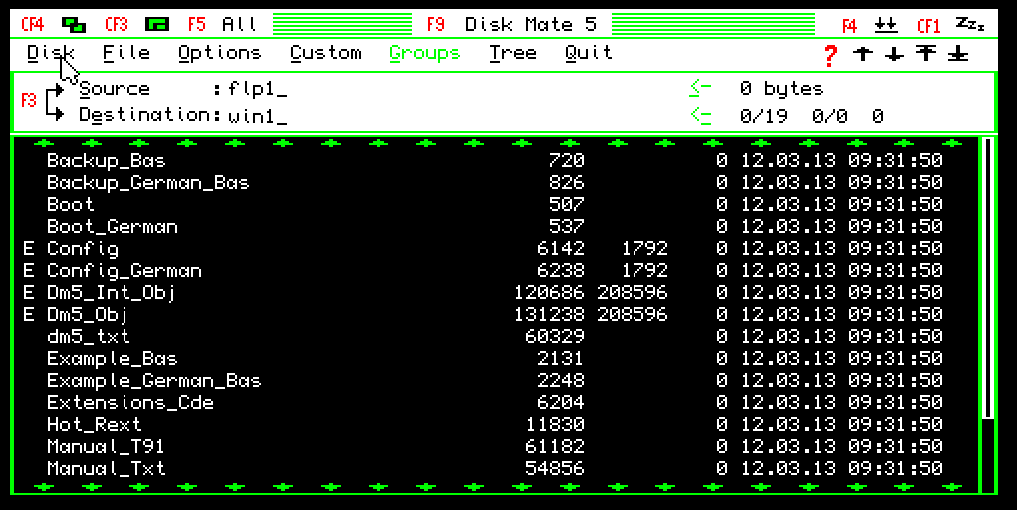1017x510 pixels.
Task: Click the jump-to-top arrow icon
Action: (x=926, y=55)
